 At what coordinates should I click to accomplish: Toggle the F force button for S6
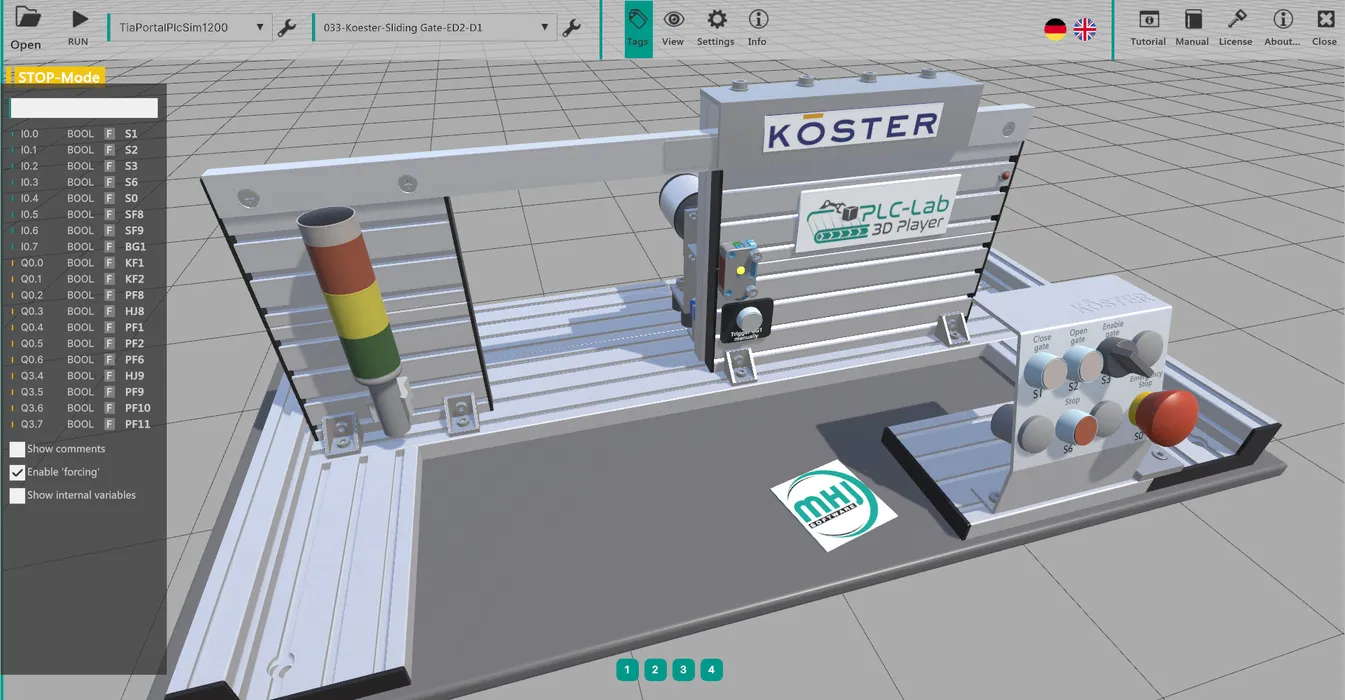pos(109,182)
